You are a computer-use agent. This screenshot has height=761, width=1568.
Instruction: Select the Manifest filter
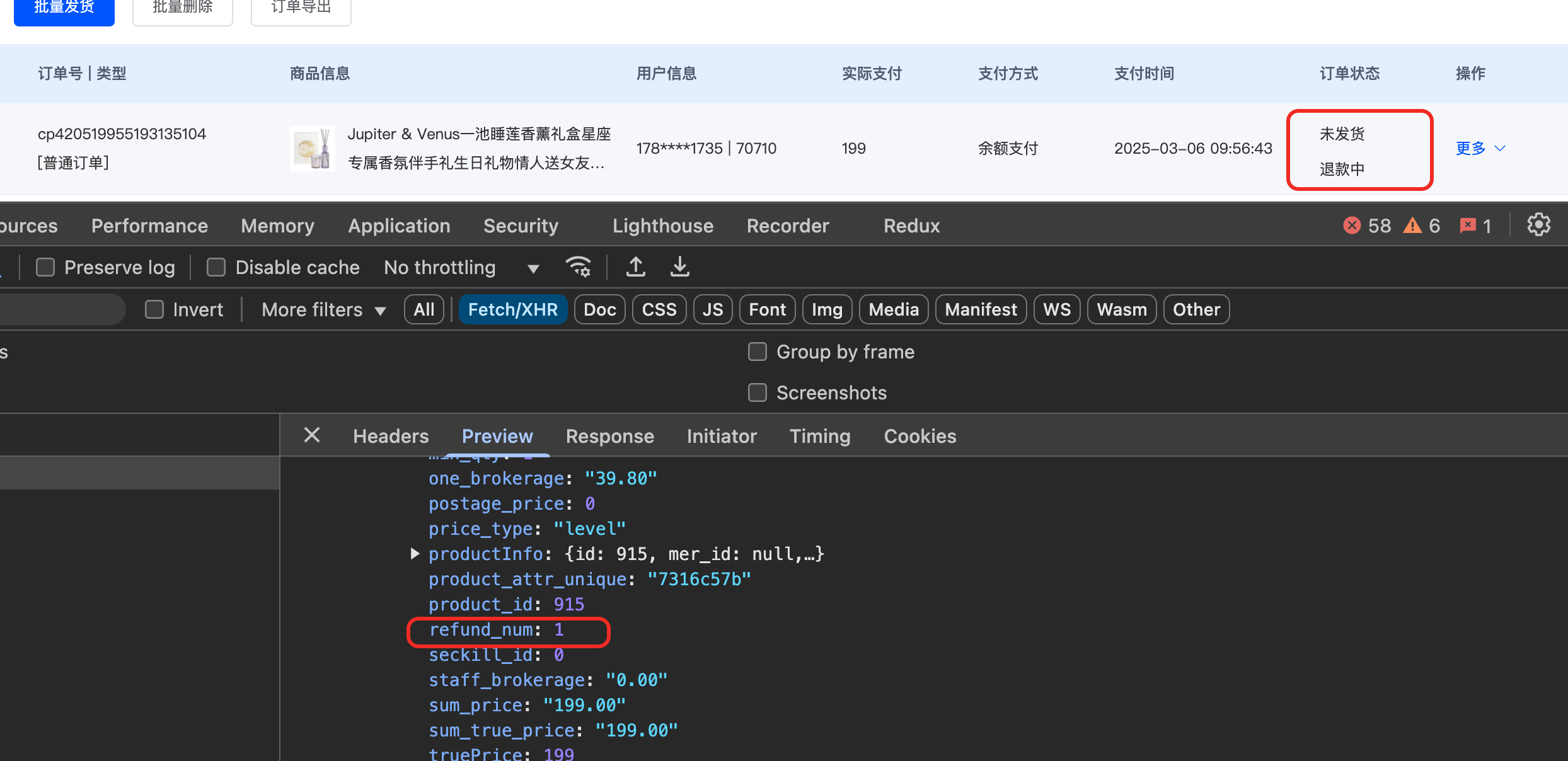(981, 309)
